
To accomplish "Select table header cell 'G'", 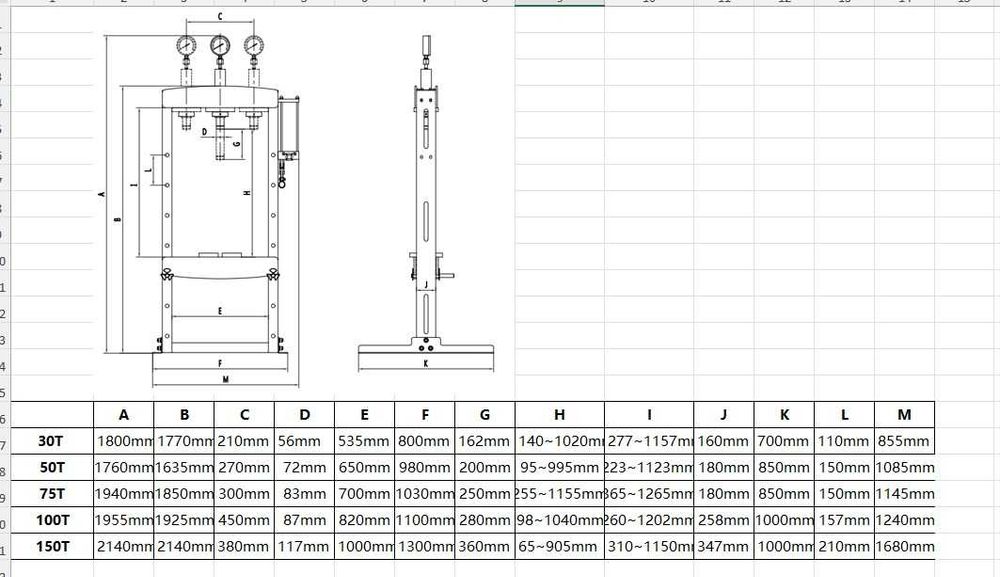I will click(x=485, y=414).
